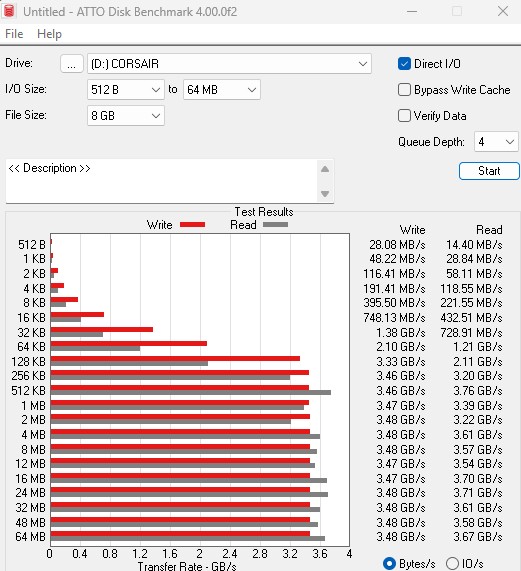Expand the (D:) CORSAIR drive dropdown
Image resolution: width=521 pixels, height=571 pixels.
[229, 64]
